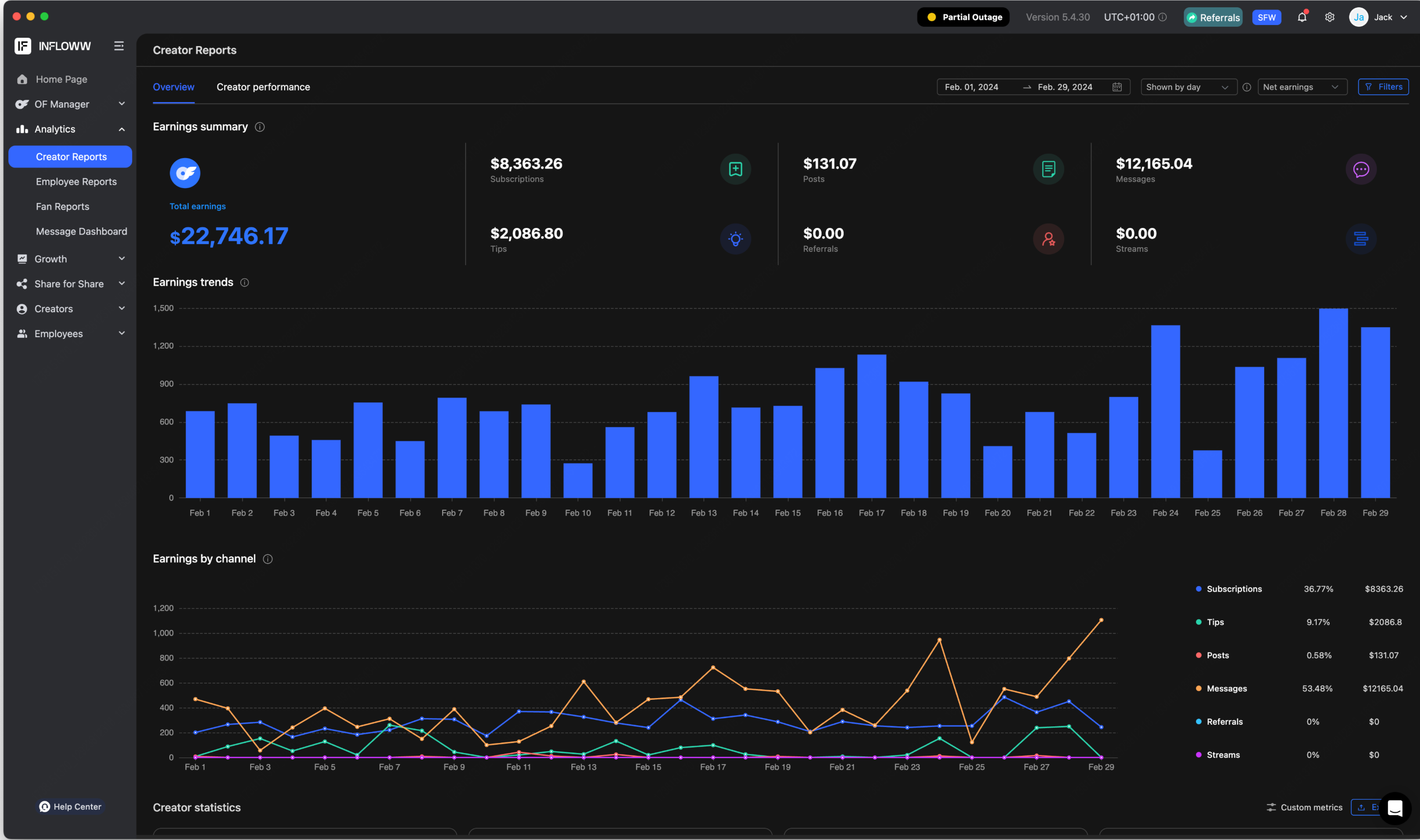Click the Tips lightbulb icon
Image resolution: width=1420 pixels, height=840 pixels.
pos(735,239)
